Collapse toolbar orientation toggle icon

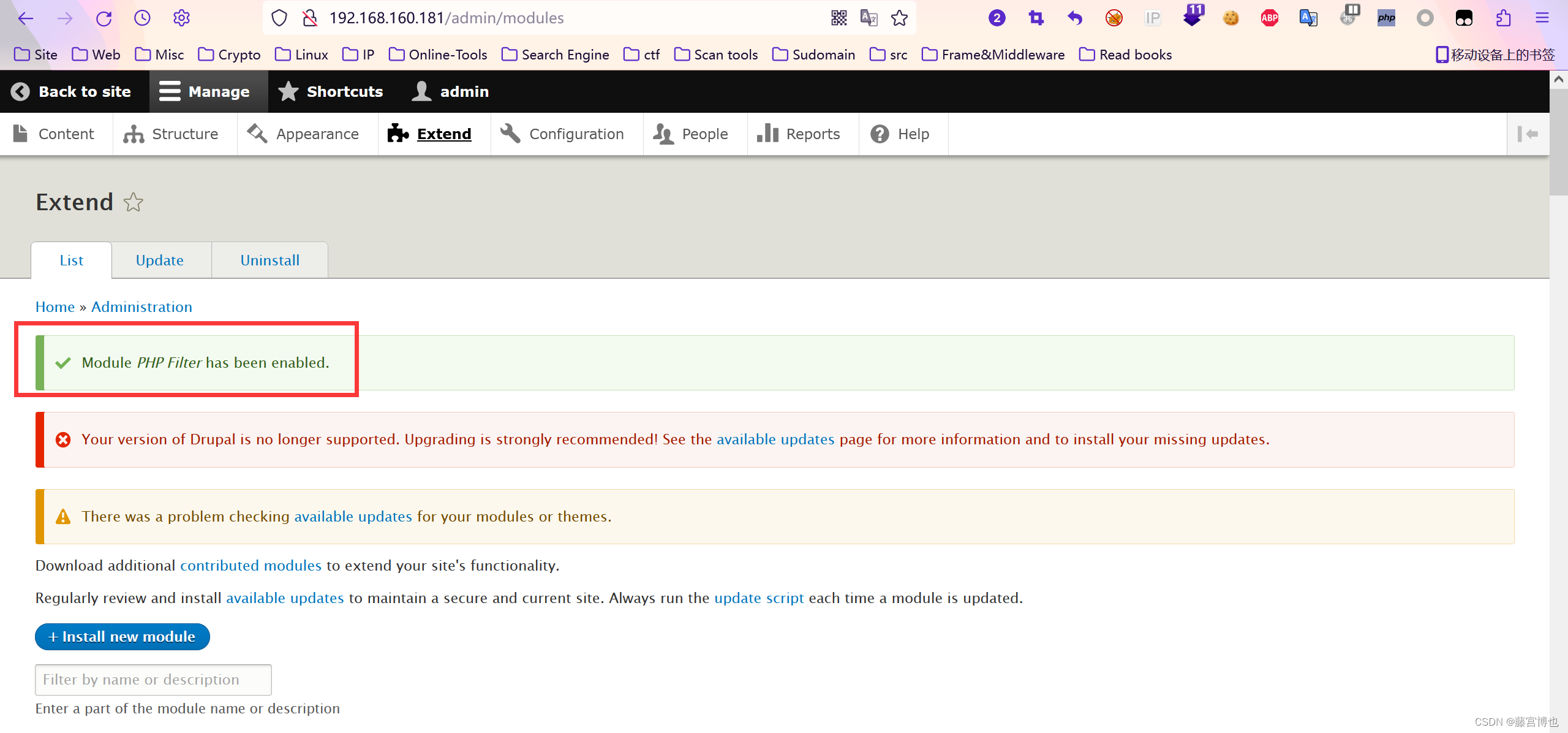1528,134
